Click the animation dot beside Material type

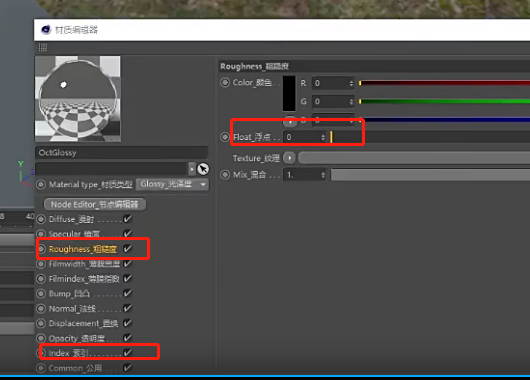[x=41, y=185]
